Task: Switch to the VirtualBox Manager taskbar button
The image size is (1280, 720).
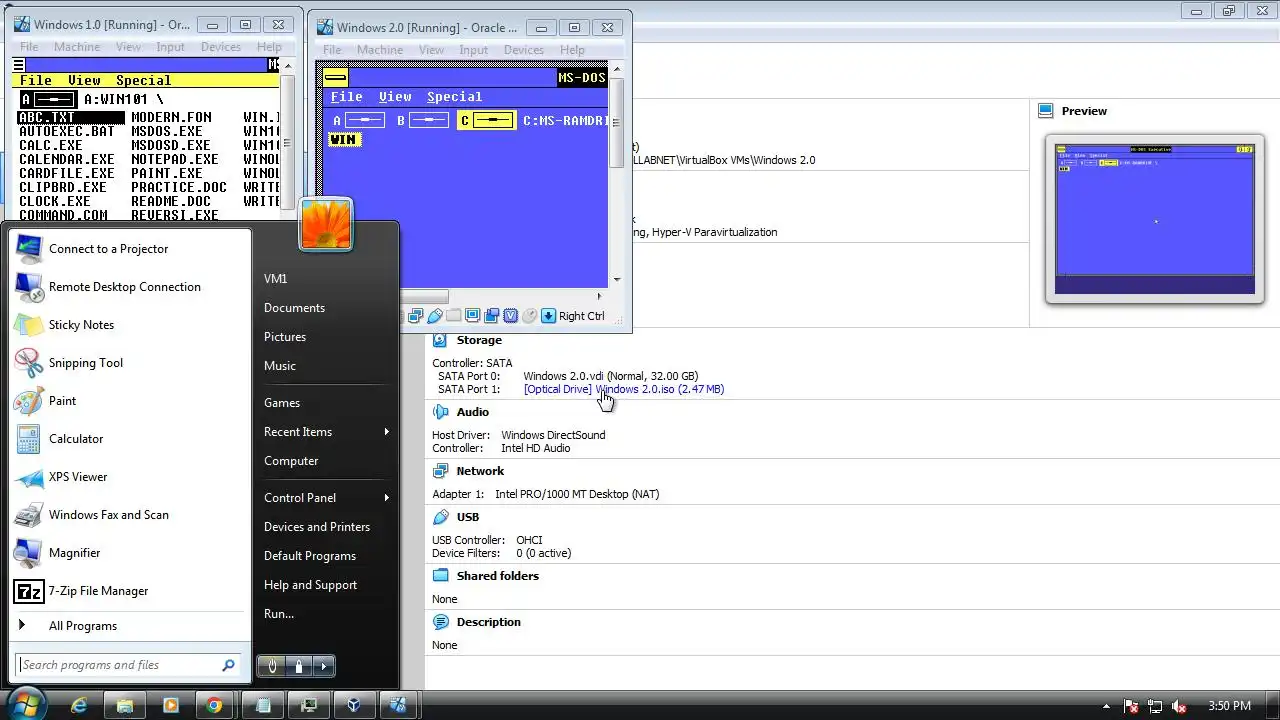Action: 354,705
